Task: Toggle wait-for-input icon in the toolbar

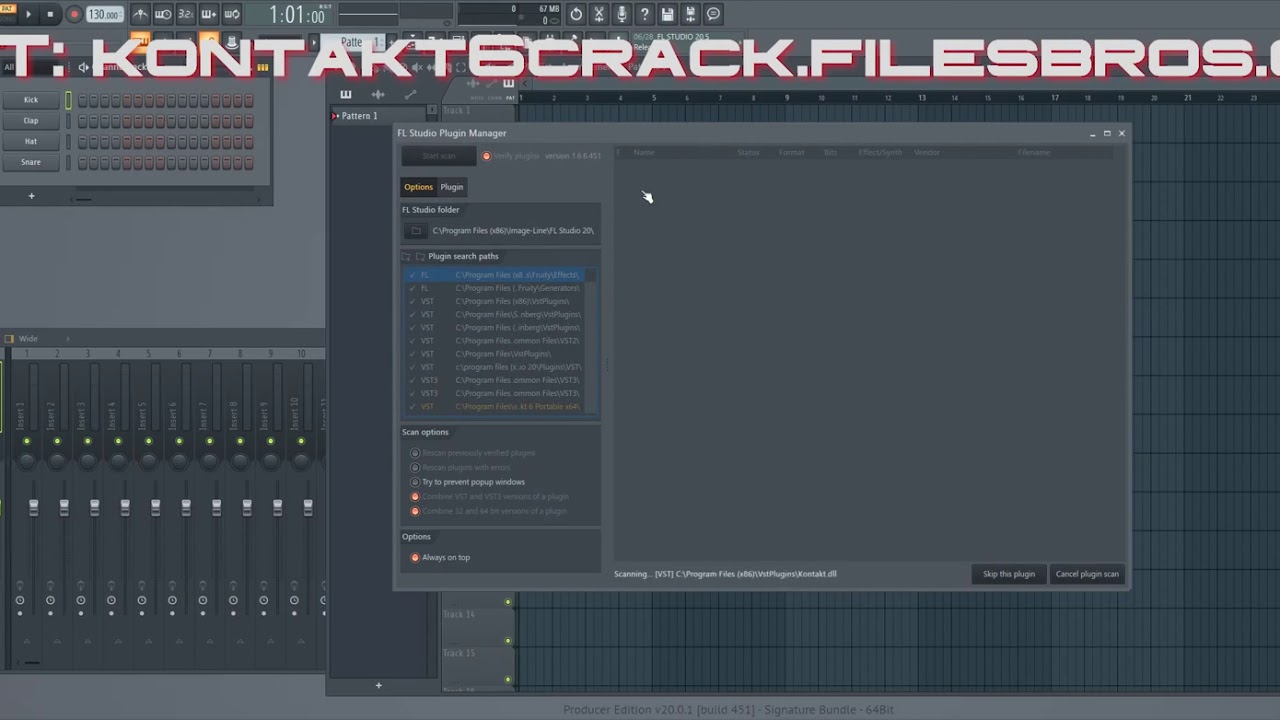Action: pos(163,14)
